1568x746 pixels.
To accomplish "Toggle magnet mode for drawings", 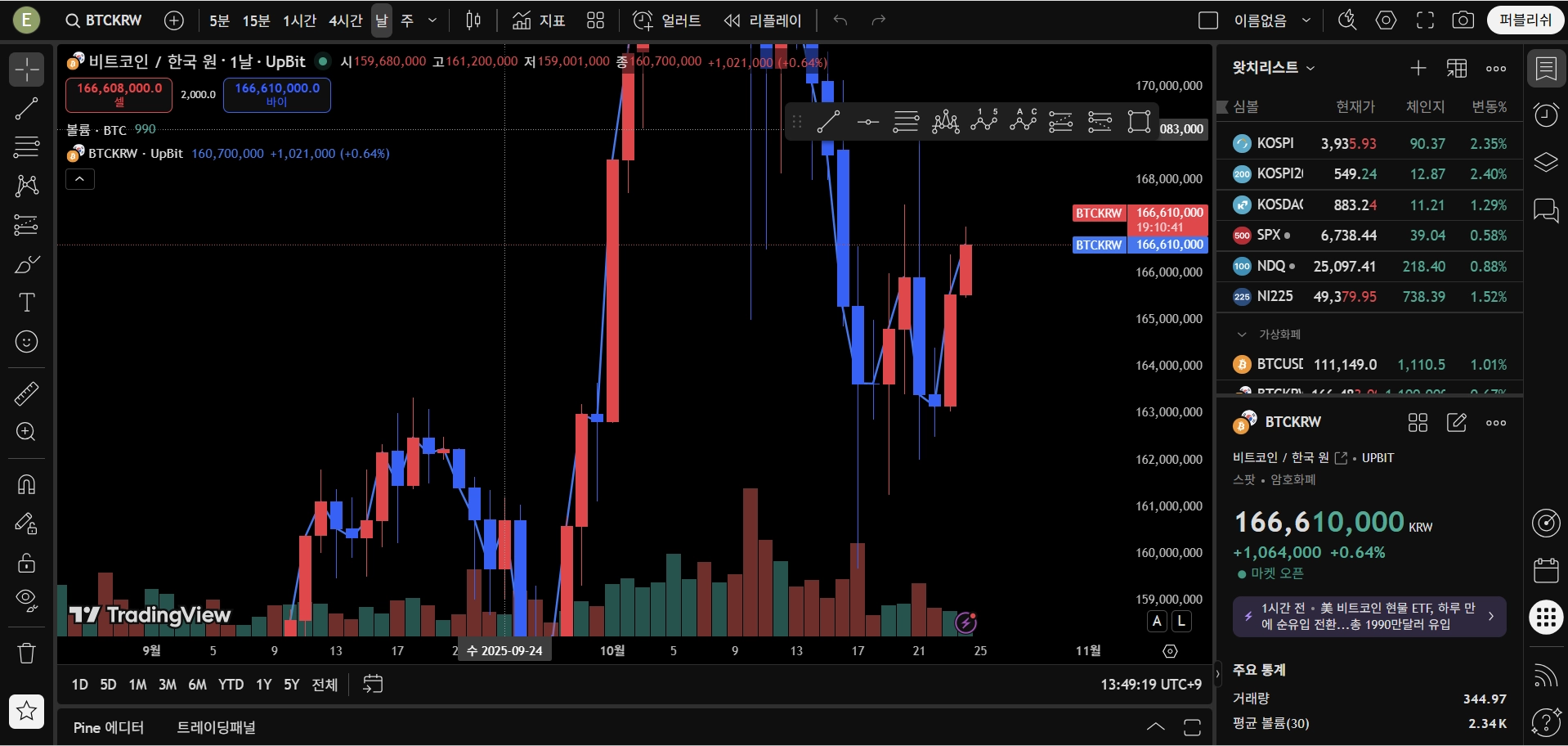I will coord(26,484).
